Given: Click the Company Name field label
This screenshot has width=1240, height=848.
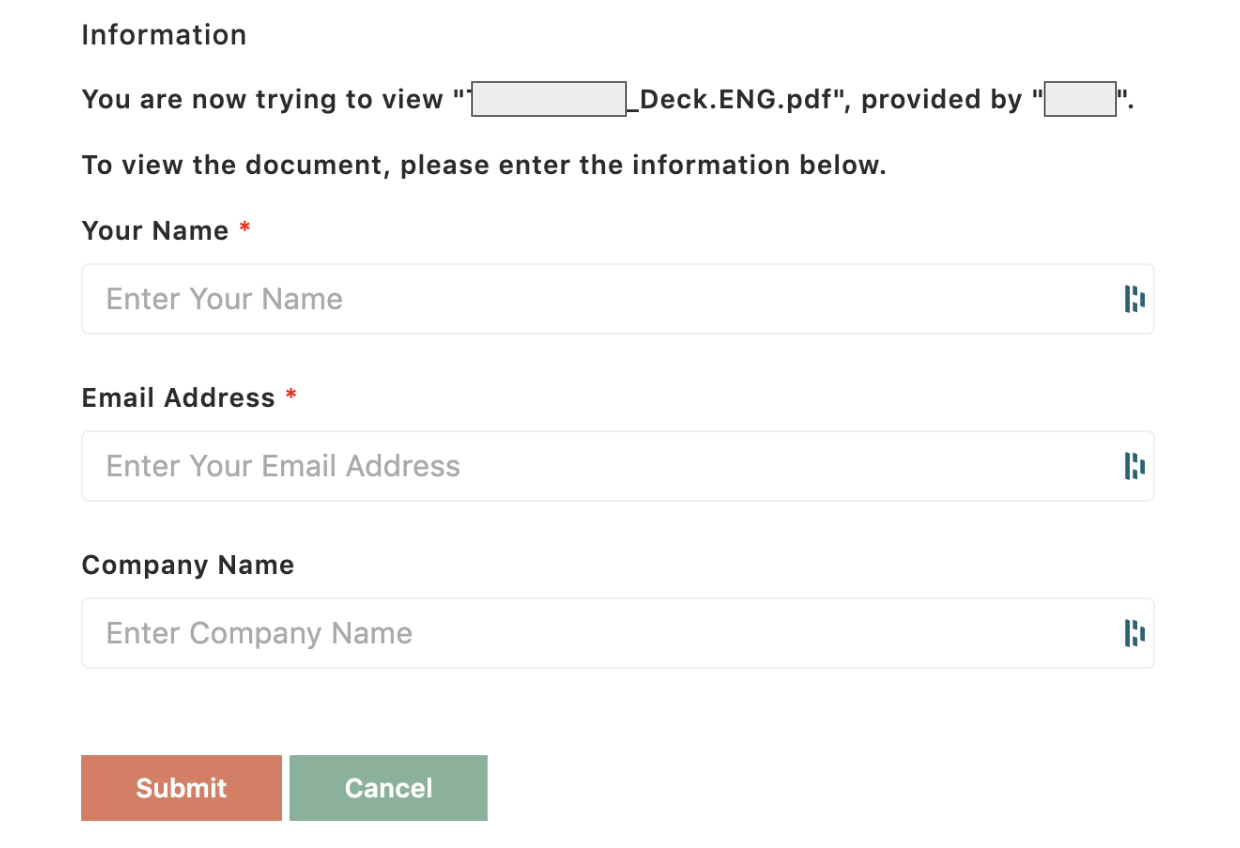Looking at the screenshot, I should tap(188, 565).
